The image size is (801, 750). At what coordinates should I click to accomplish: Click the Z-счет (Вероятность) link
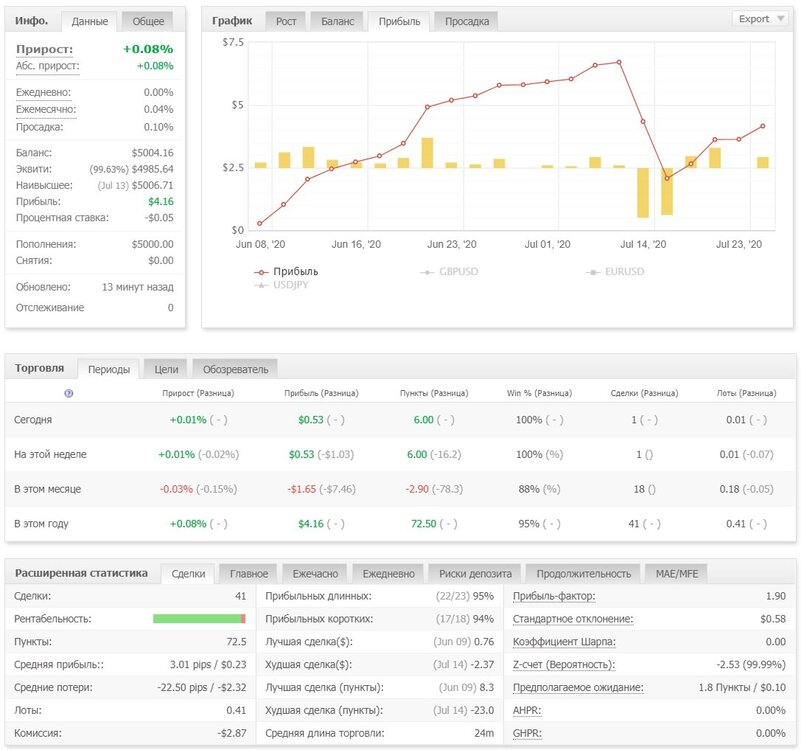tap(563, 664)
